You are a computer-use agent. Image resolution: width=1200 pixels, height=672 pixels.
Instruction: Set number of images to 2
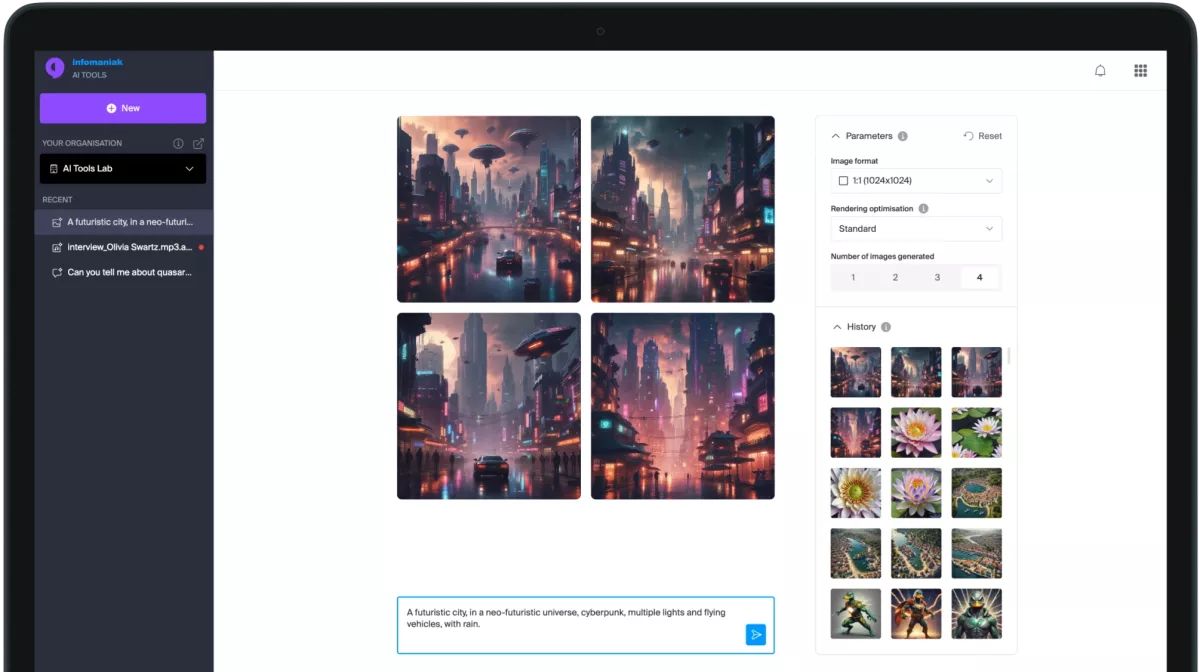point(895,278)
